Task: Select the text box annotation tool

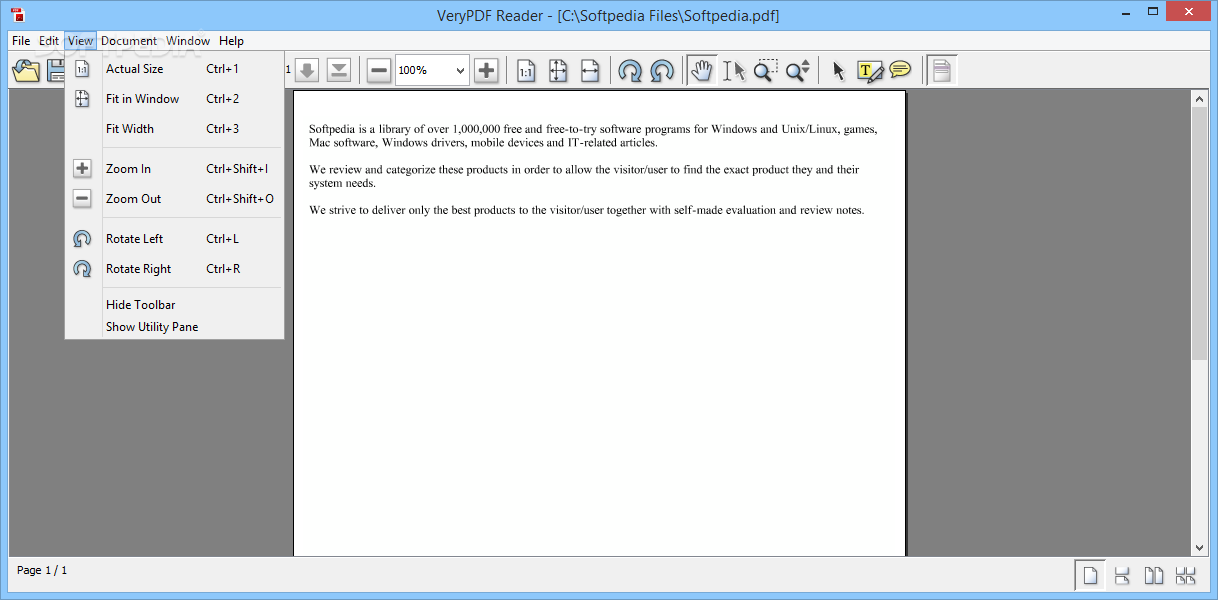Action: (x=870, y=70)
